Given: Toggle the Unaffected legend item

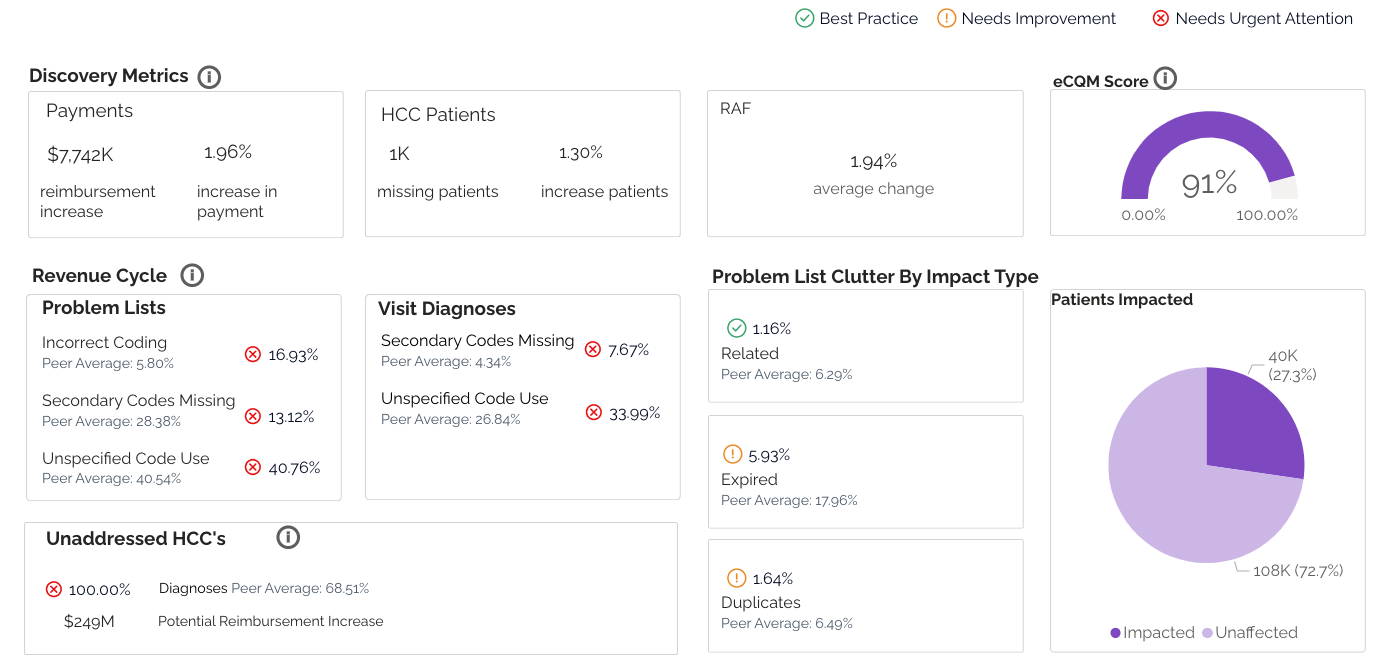Looking at the screenshot, I should tap(1249, 633).
